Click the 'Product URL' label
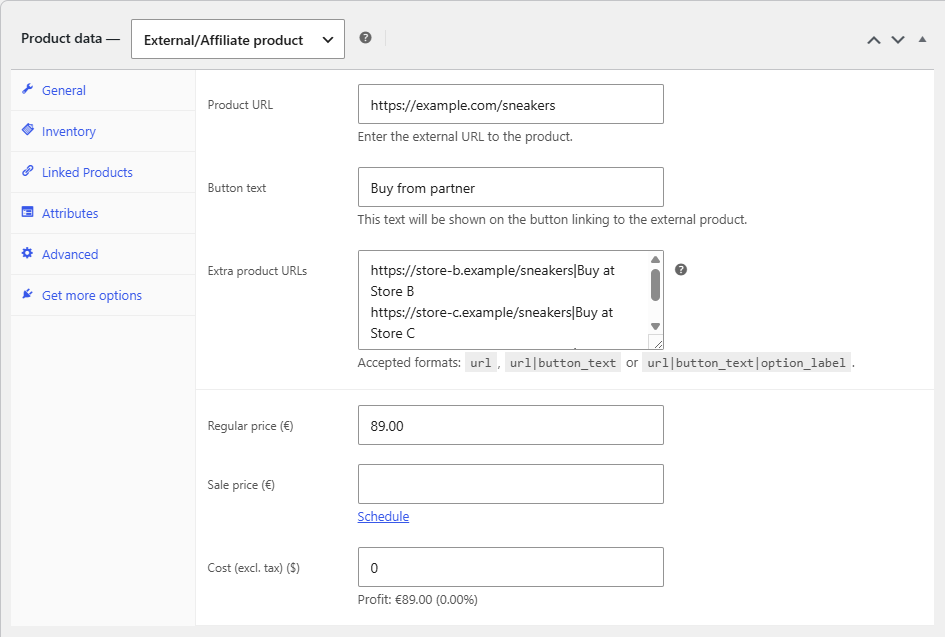Viewport: 945px width, 637px height. (x=240, y=105)
